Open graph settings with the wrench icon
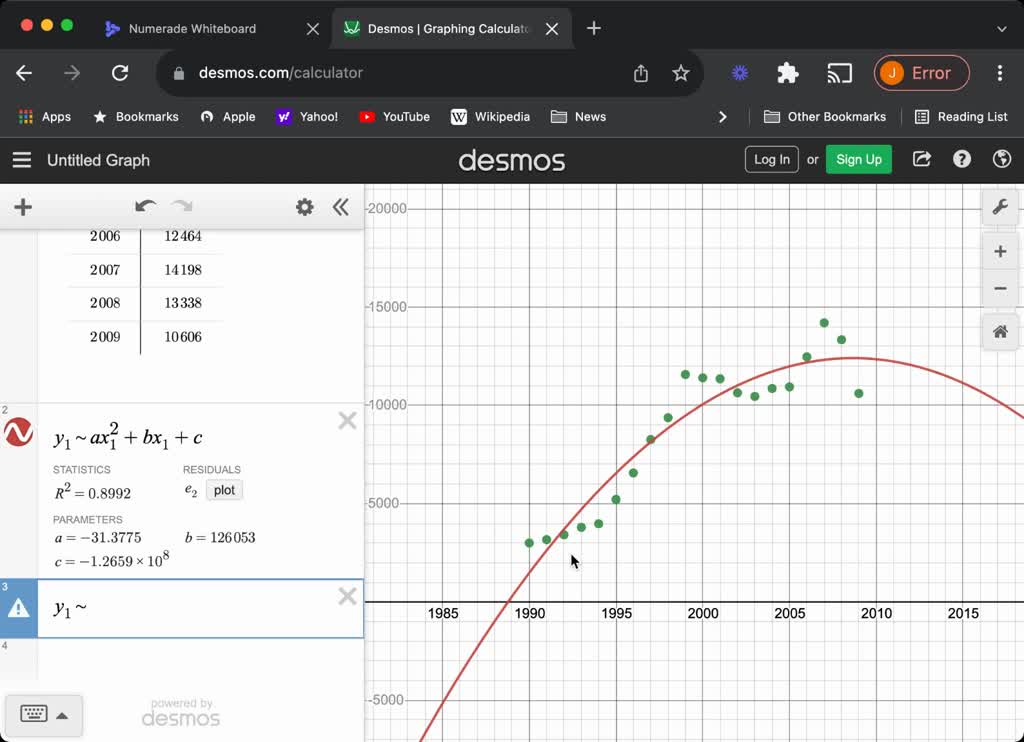Viewport: 1024px width, 742px height. coord(1000,207)
